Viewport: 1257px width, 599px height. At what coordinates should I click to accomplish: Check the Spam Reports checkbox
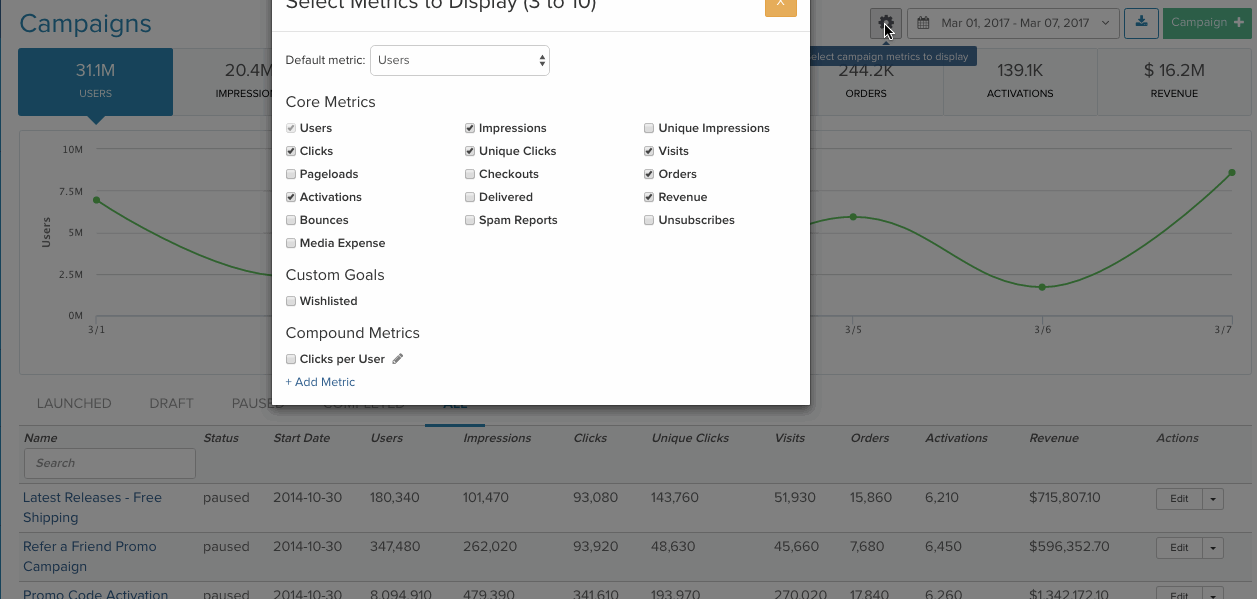[470, 220]
